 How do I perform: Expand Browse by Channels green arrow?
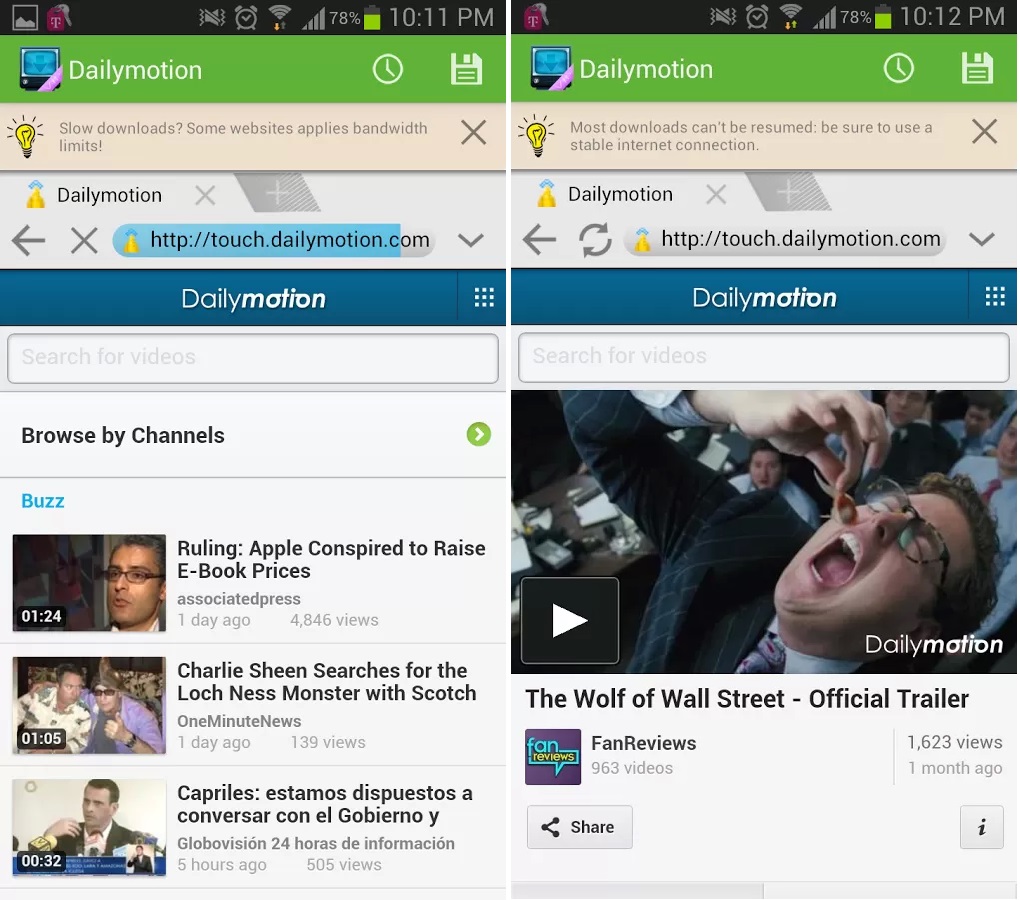[479, 434]
